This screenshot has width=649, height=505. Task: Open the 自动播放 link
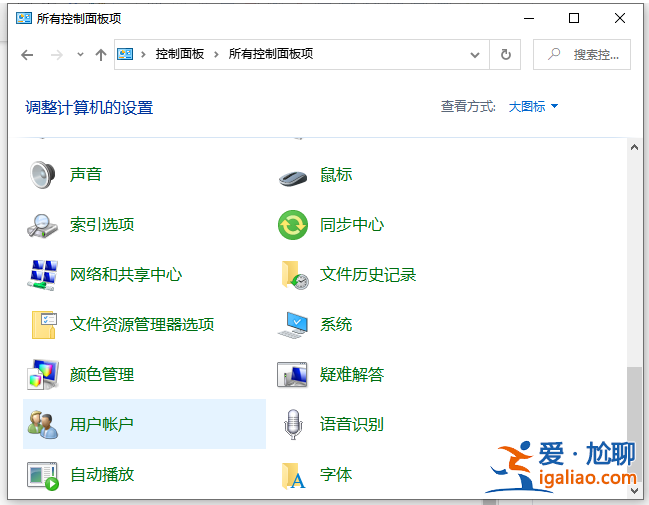(102, 474)
